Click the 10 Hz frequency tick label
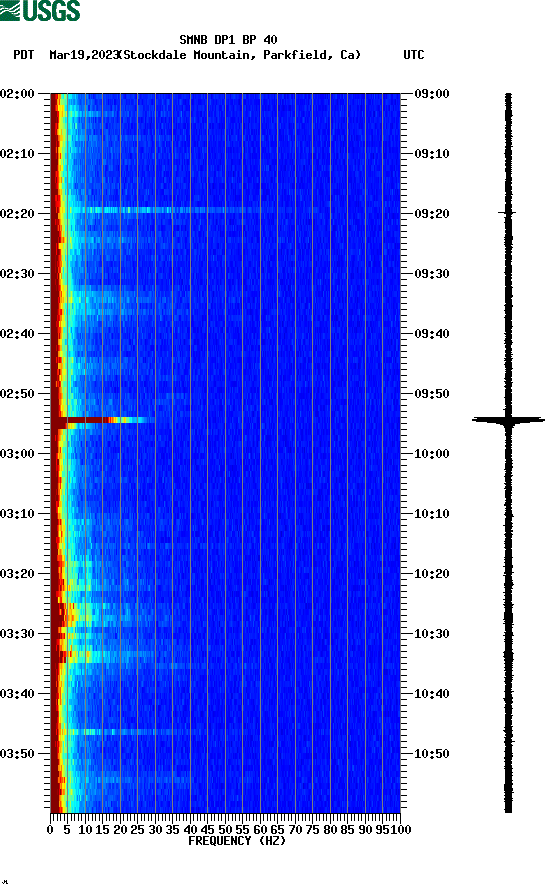Image resolution: width=552 pixels, height=893 pixels. tap(85, 830)
